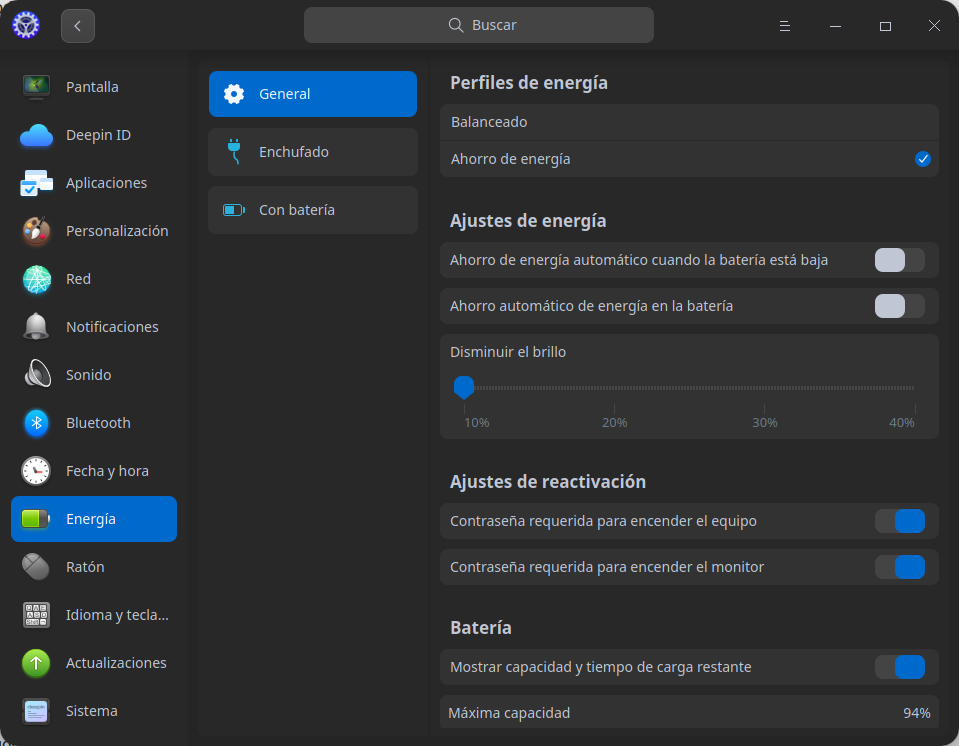The width and height of the screenshot is (959, 746).
Task: Click the Red network globe icon
Action: 36,279
